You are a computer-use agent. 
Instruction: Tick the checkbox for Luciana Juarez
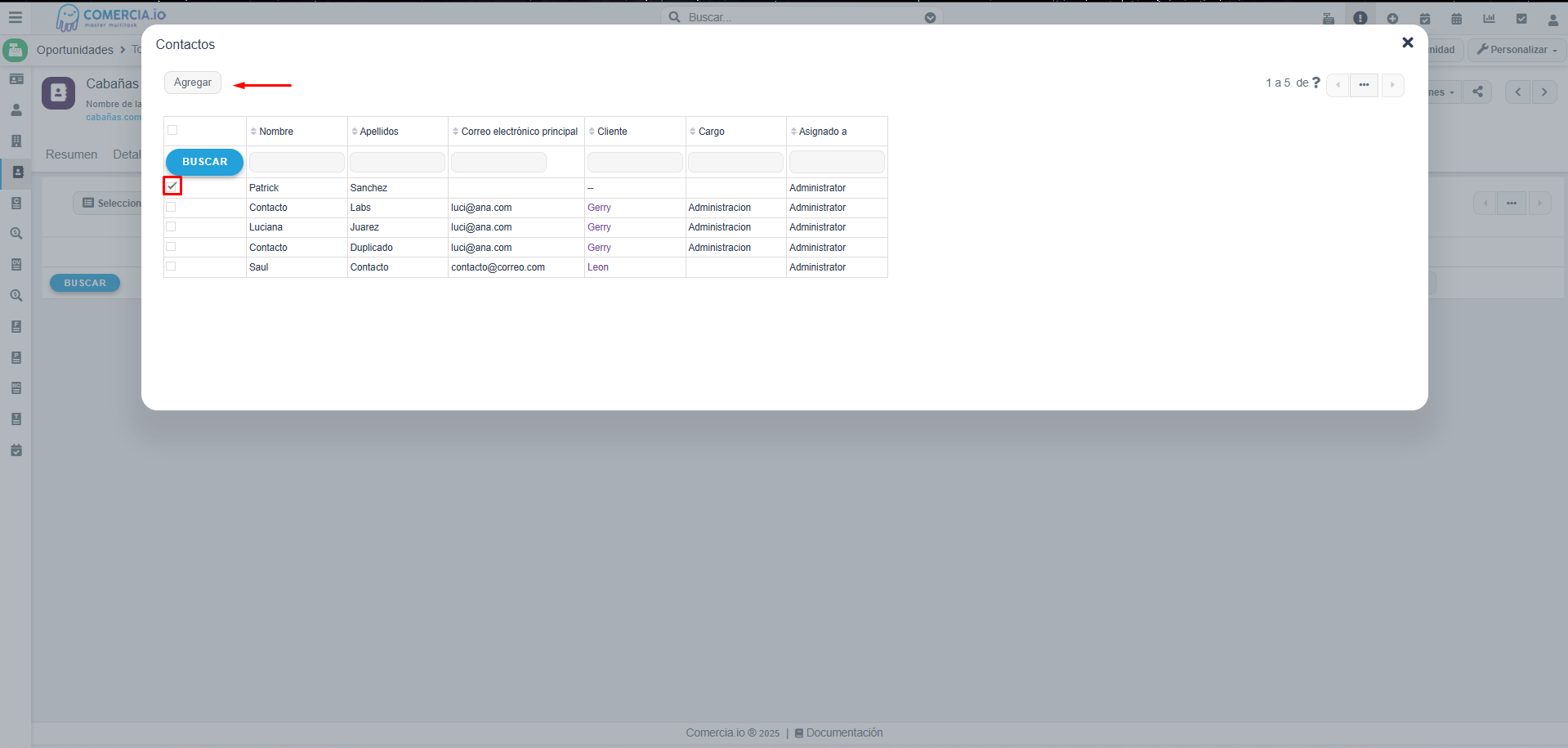[171, 226]
